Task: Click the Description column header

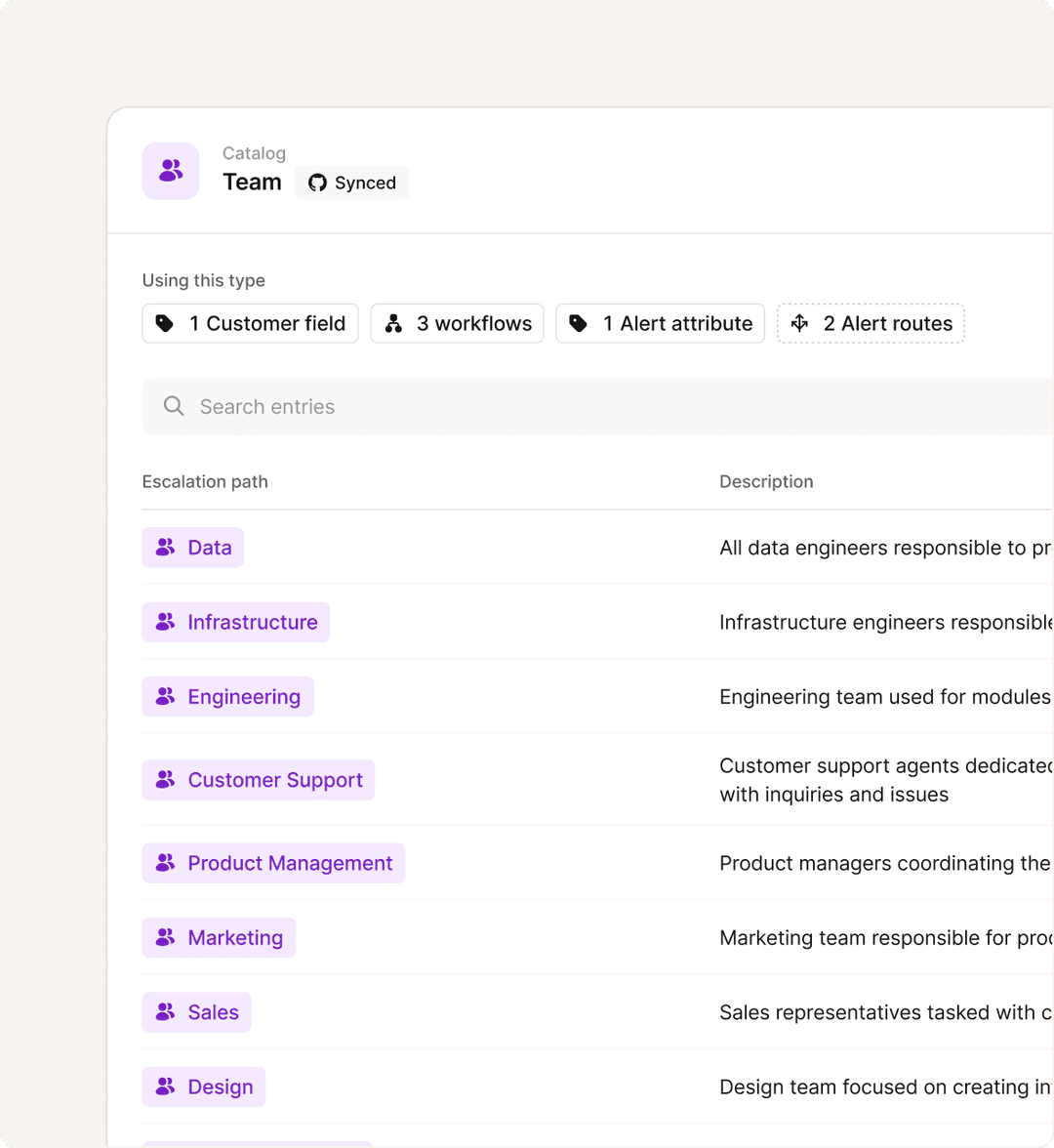Action: (766, 481)
